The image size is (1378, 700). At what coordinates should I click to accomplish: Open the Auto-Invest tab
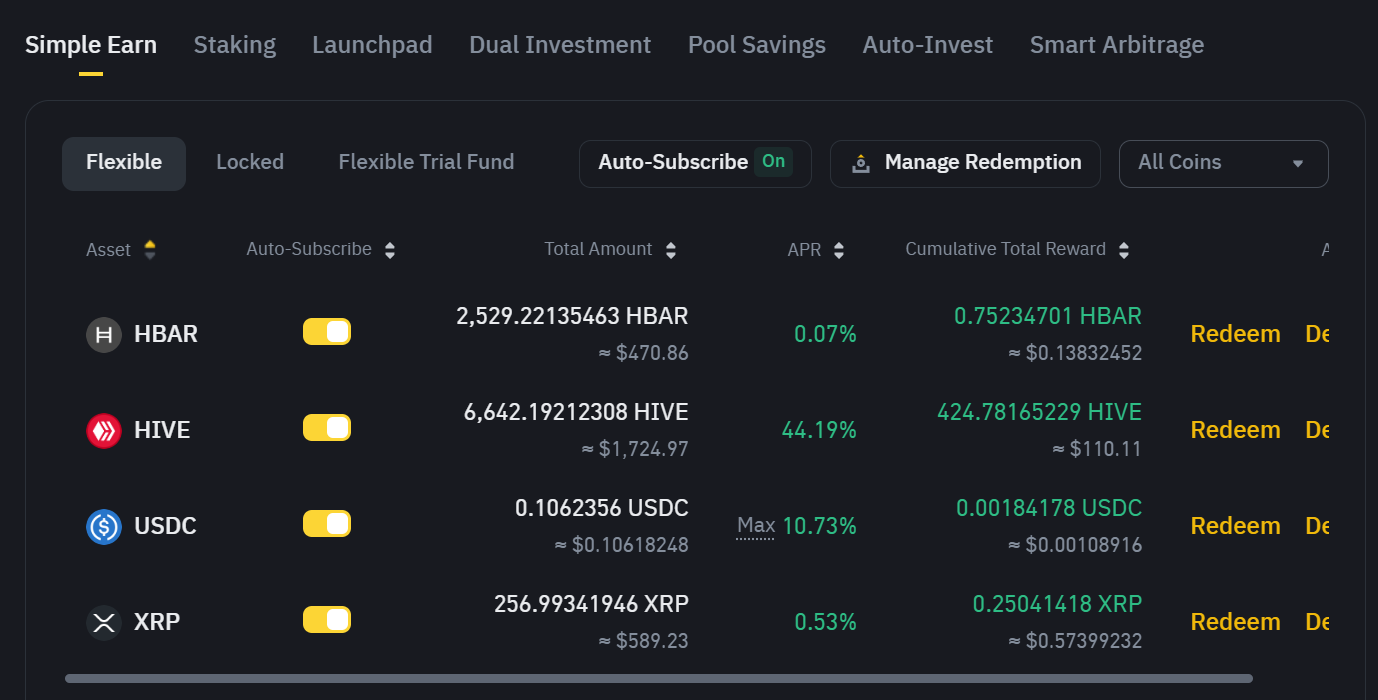928,45
